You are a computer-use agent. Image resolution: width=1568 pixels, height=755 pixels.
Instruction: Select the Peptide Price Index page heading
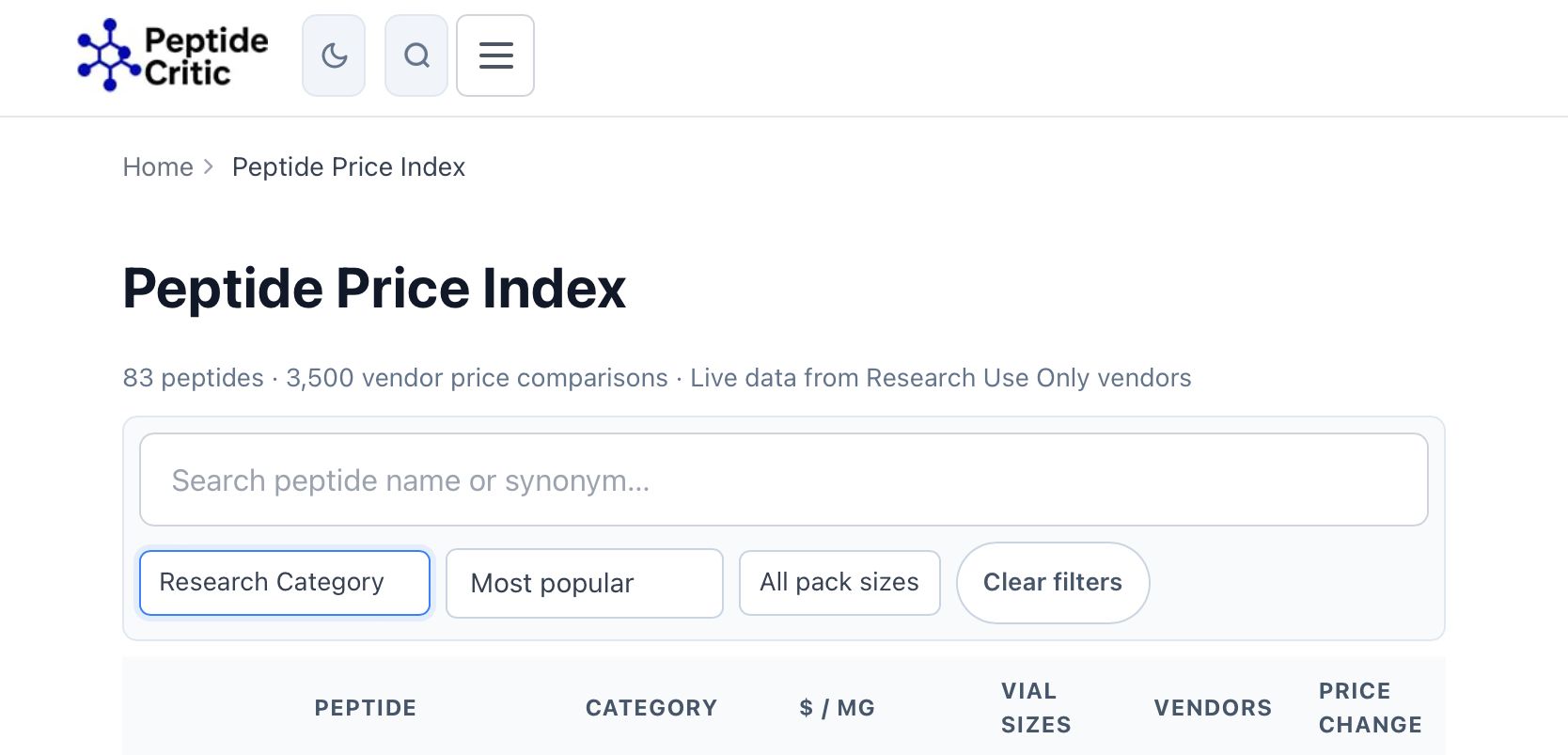coord(374,288)
